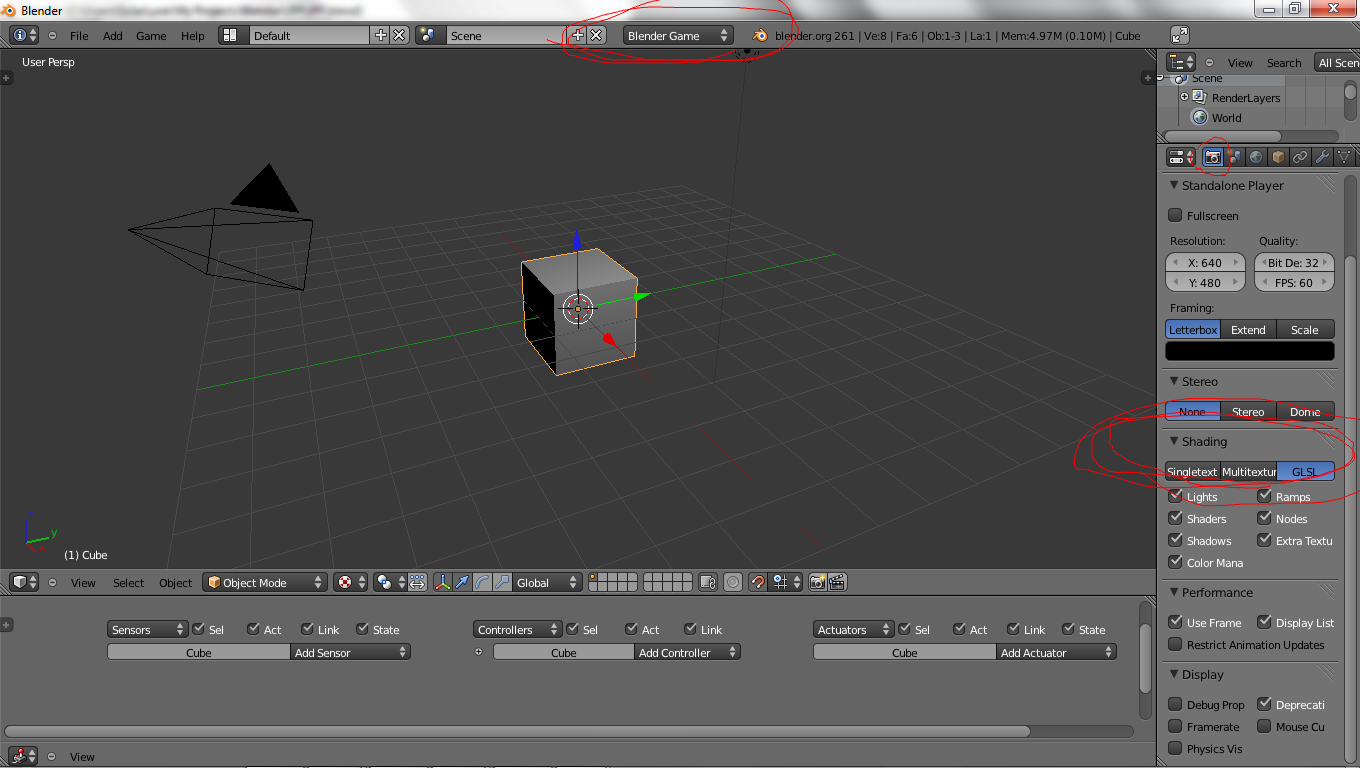
Task: Toggle the Lights shading checkbox
Action: pyautogui.click(x=1175, y=496)
